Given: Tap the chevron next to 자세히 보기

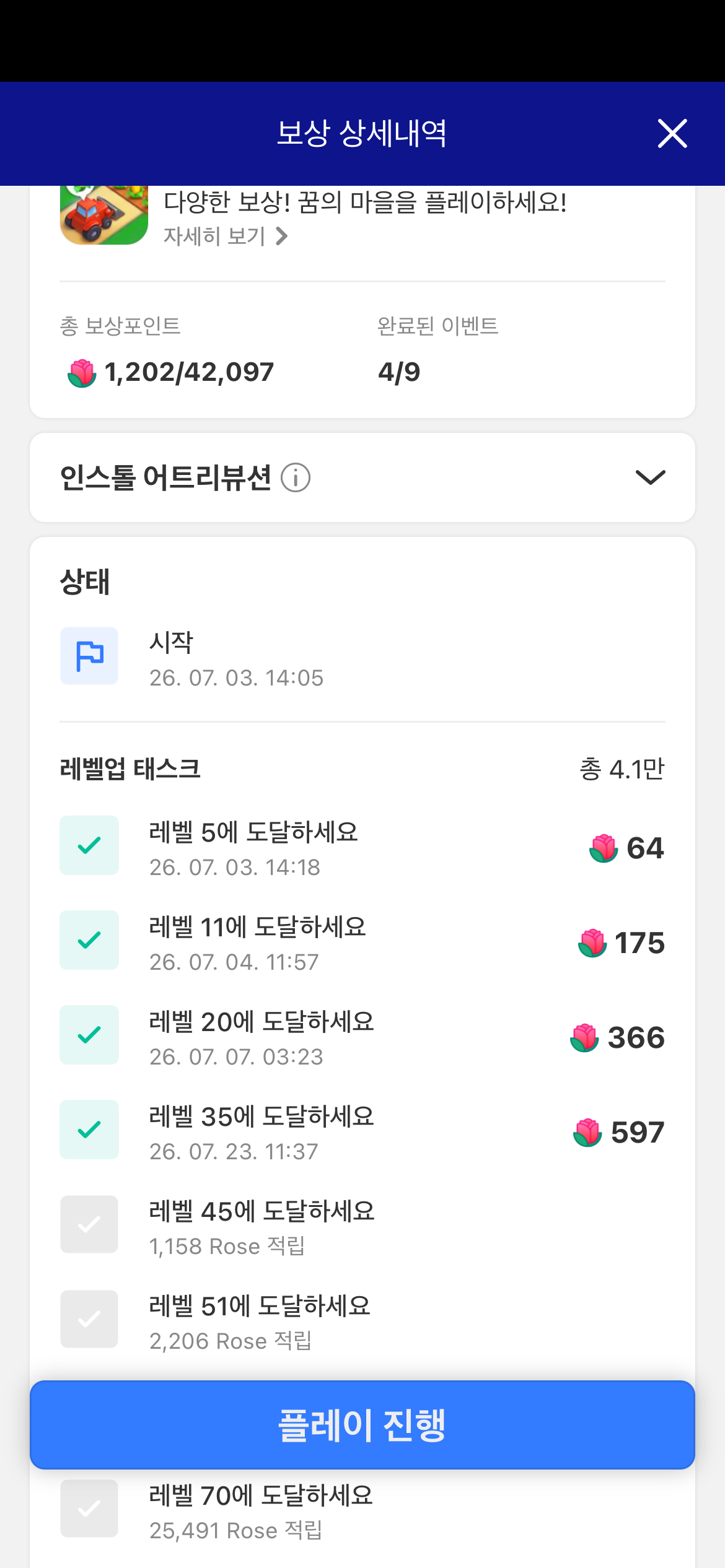Looking at the screenshot, I should click(281, 236).
